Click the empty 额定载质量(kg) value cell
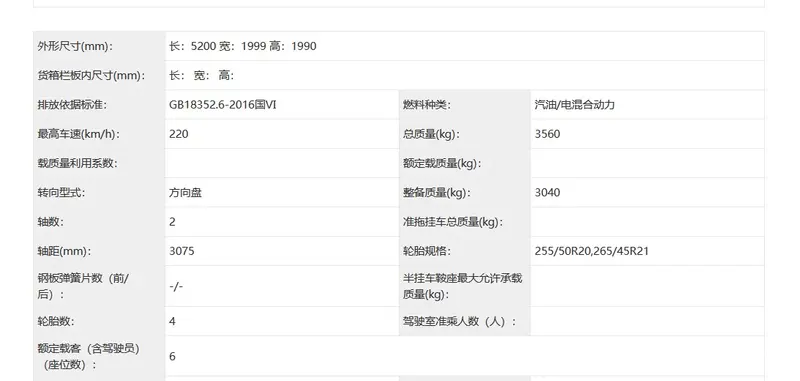Viewport: 800px width, 381px height. click(647, 164)
